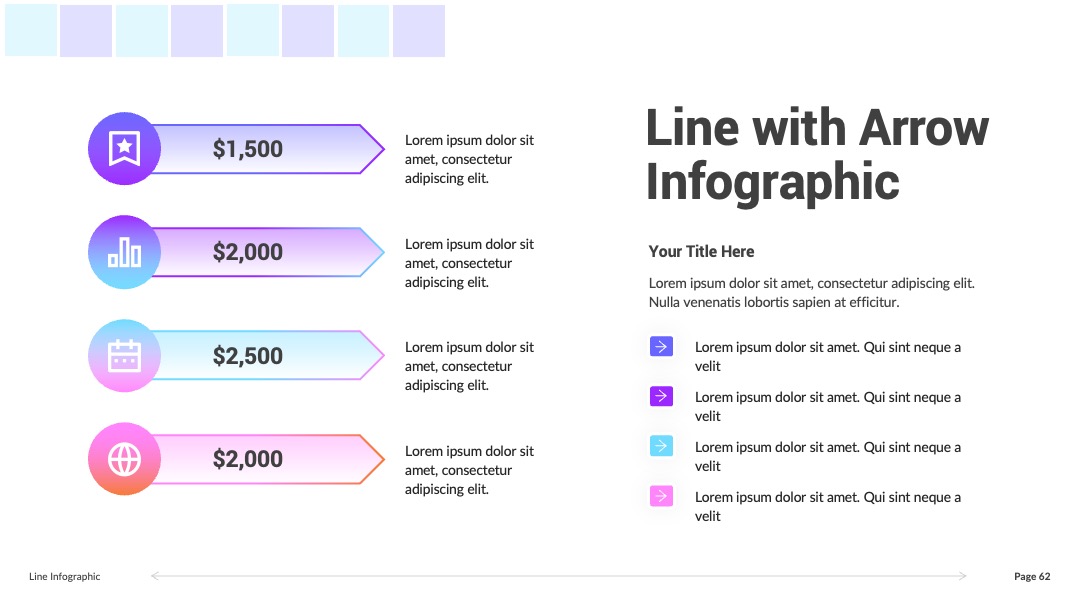Image resolution: width=1080 pixels, height=608 pixels.
Task: Select the 'Your Title Here' subtitle
Action: (701, 251)
